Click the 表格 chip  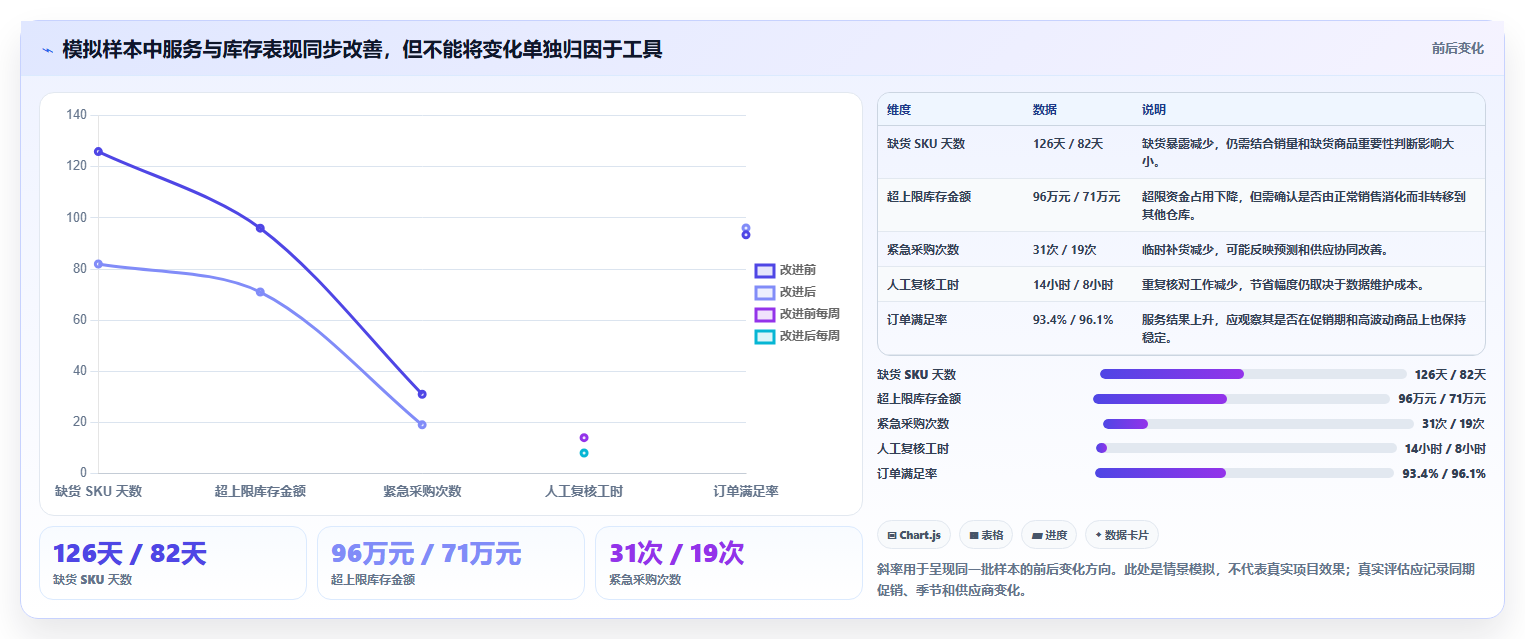tap(986, 535)
